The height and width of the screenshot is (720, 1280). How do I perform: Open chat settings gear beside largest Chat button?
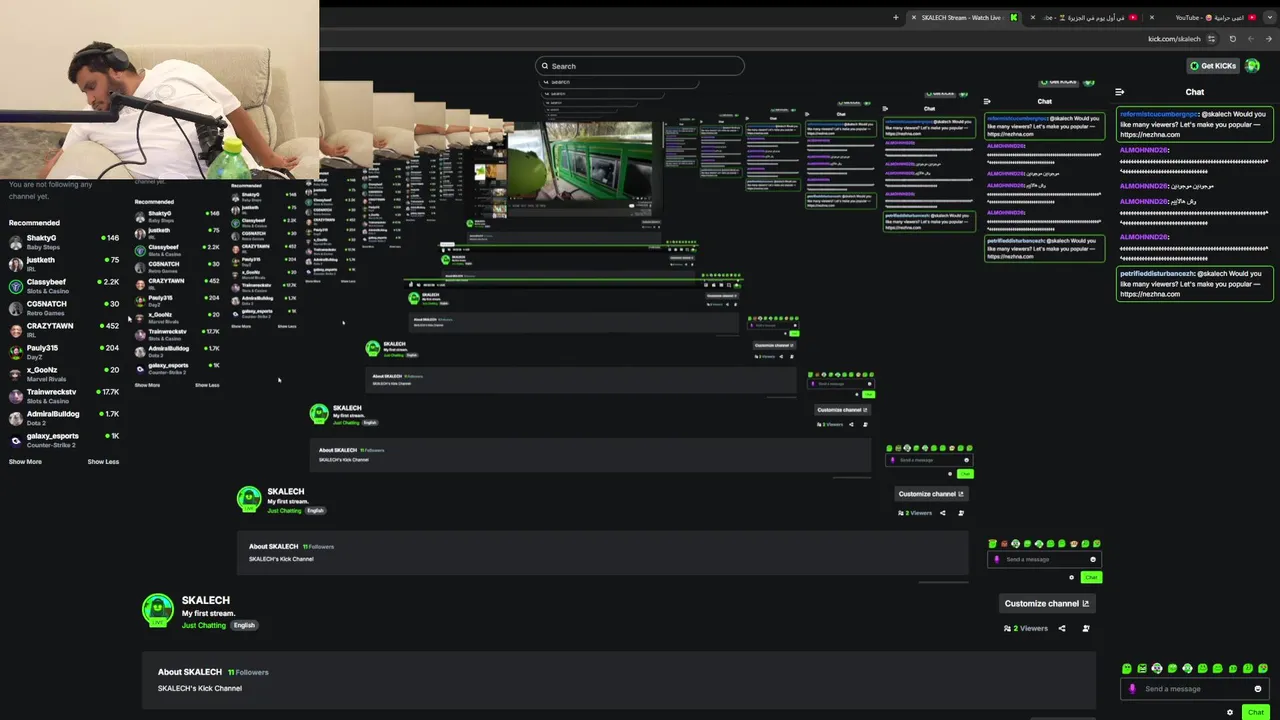(1230, 712)
